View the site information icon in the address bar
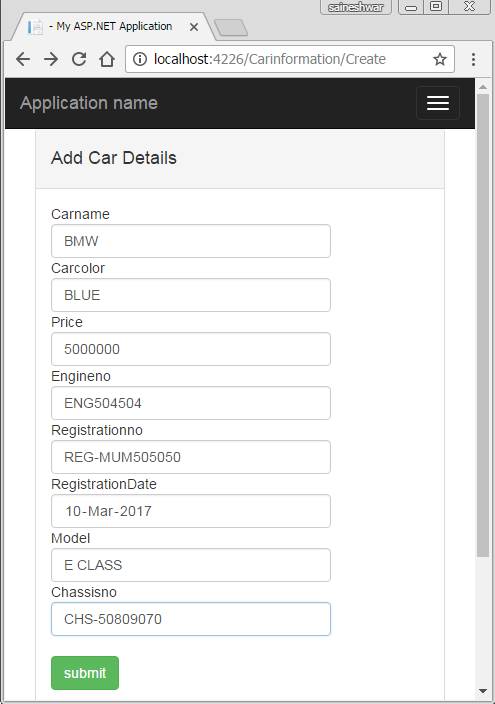 click(x=140, y=59)
